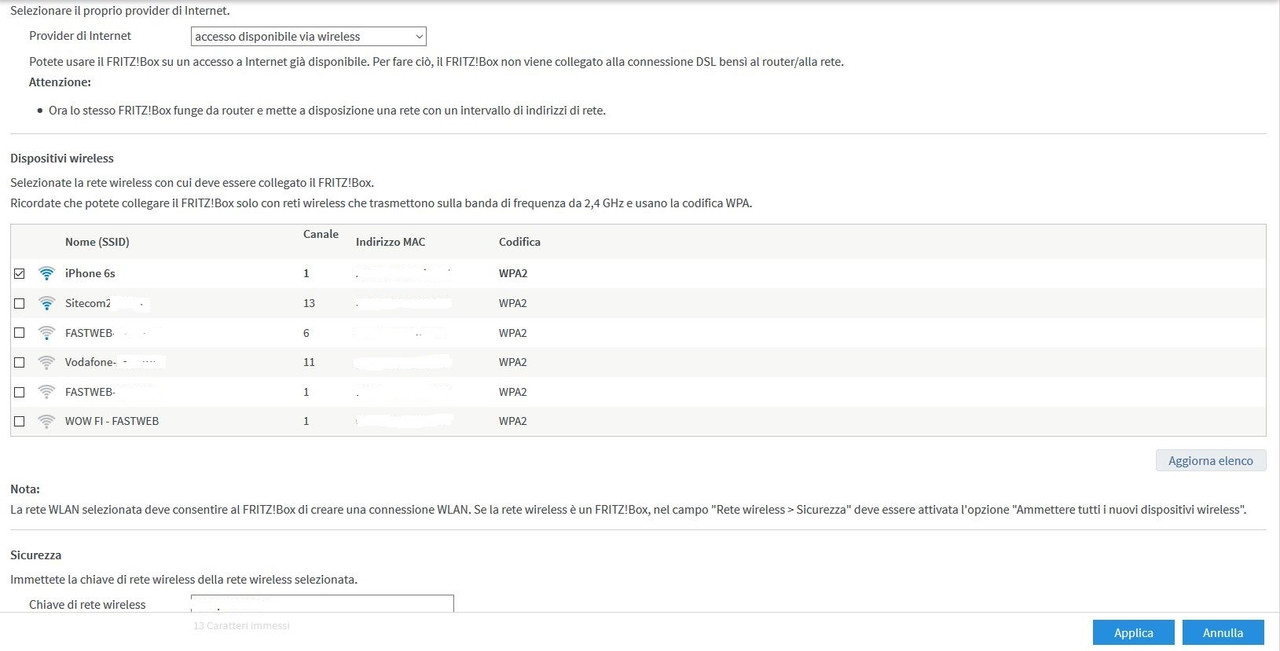
Task: Click the Indirizzo MAC column header
Action: (390, 242)
